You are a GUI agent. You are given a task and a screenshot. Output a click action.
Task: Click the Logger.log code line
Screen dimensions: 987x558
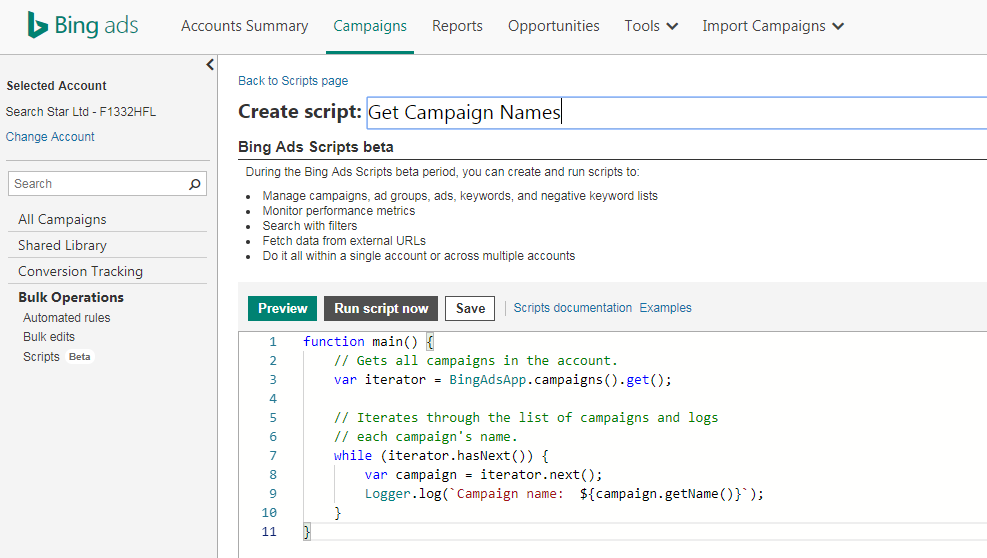pyautogui.click(x=564, y=494)
